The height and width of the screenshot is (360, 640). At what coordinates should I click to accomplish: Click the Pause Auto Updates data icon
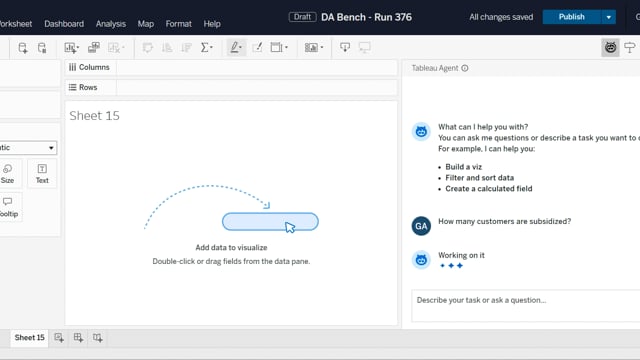point(42,48)
